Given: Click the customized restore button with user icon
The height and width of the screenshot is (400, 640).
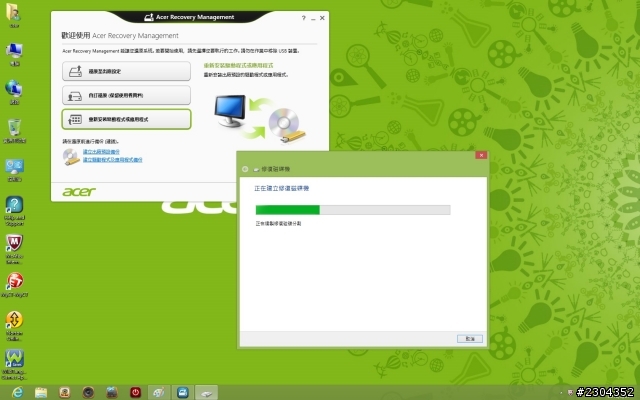Looking at the screenshot, I should [127, 95].
